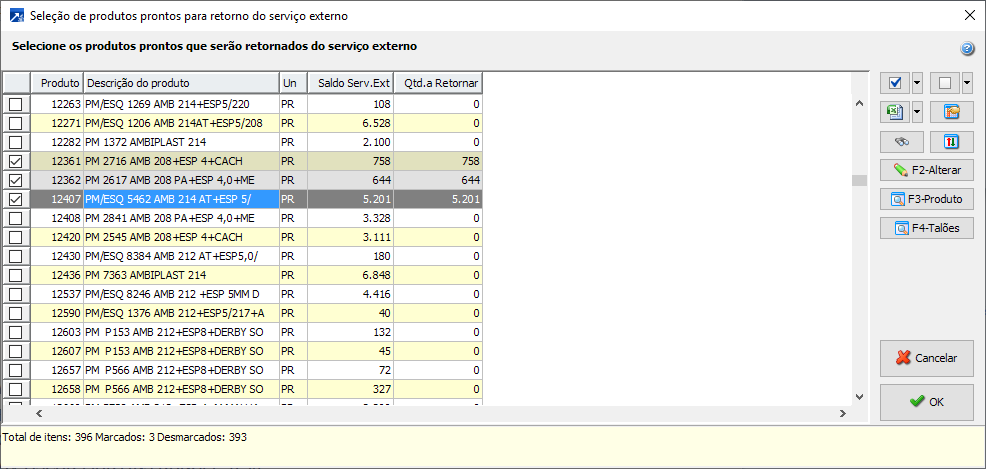986x469 pixels.
Task: Open the blue help question mark icon
Action: point(967,49)
